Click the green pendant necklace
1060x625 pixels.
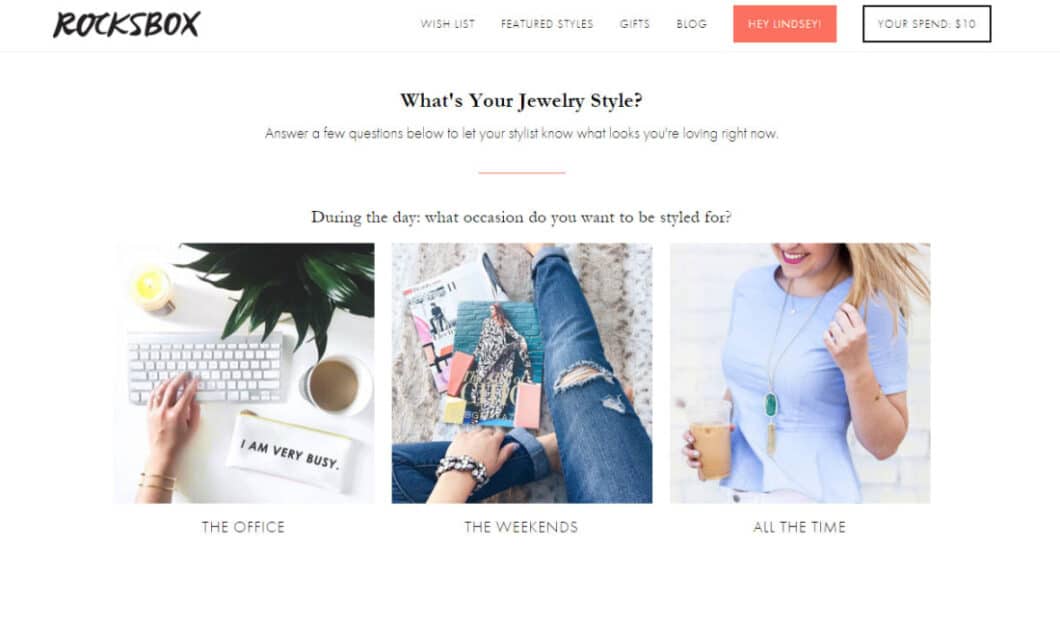[771, 406]
